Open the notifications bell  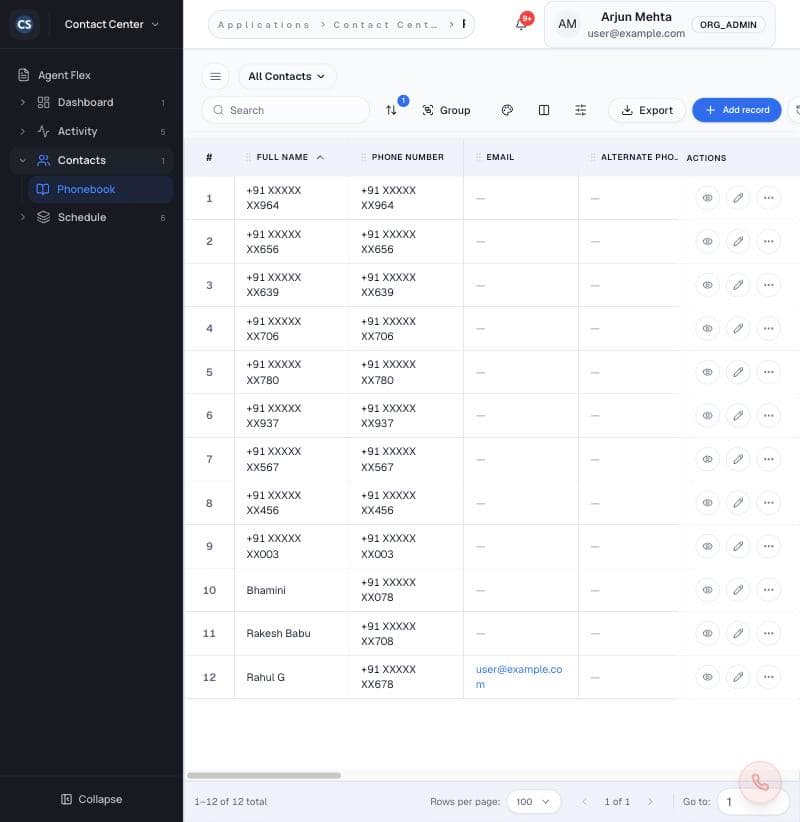tap(521, 24)
